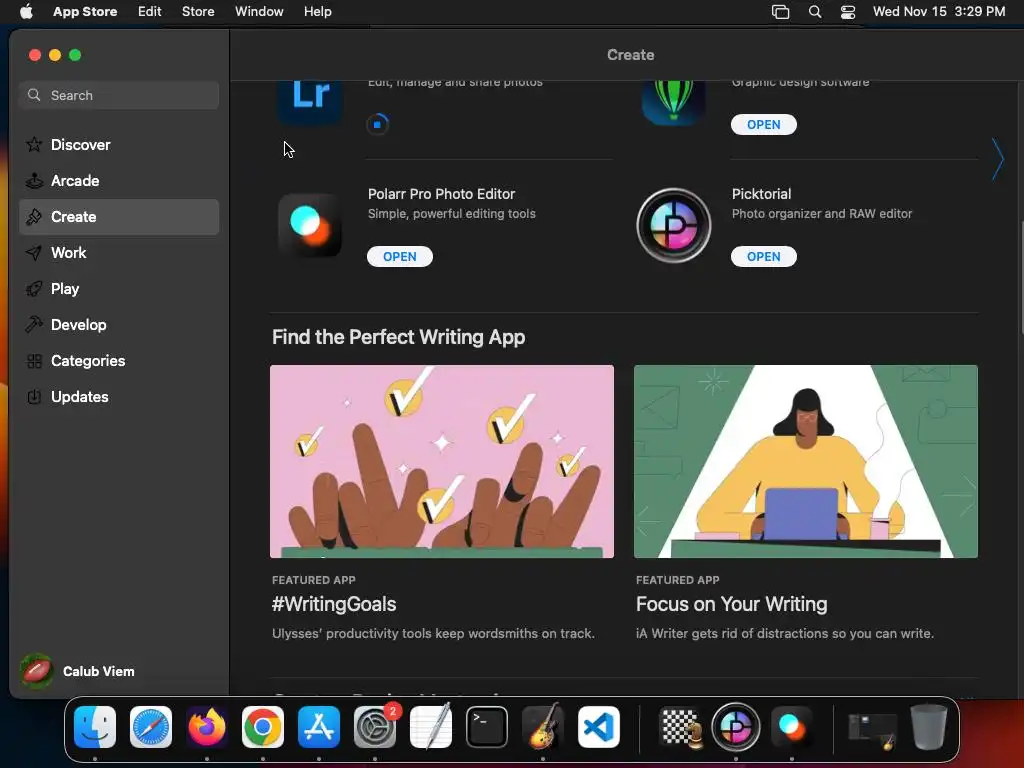
Task: Open TextEdit from the Dock
Action: pyautogui.click(x=431, y=727)
